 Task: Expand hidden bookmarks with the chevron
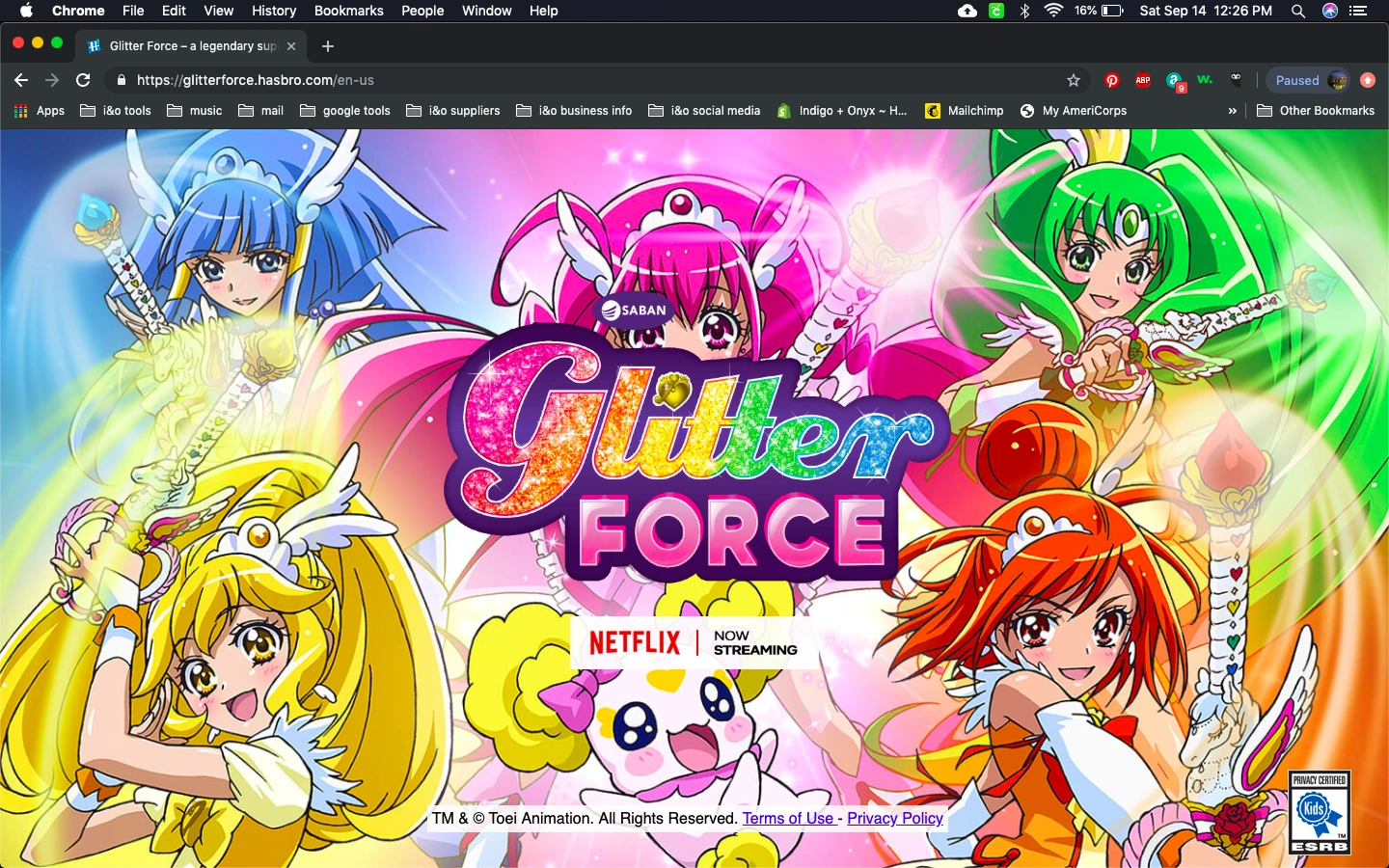tap(1232, 111)
